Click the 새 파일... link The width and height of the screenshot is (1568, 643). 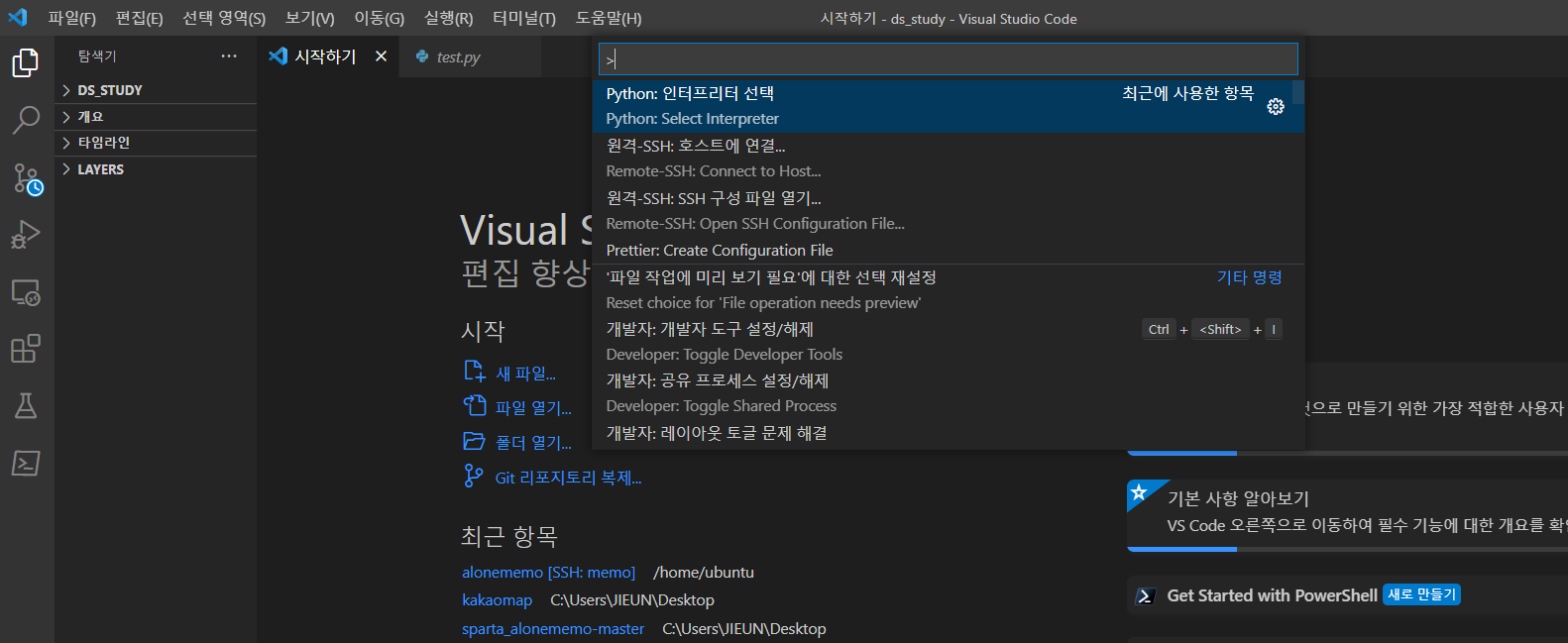click(x=525, y=374)
